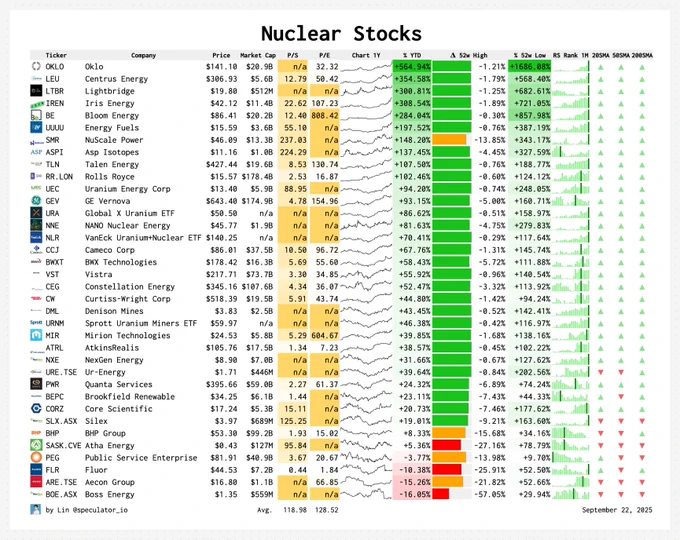
Task: Click the Talen Energy price $427.44
Action: [x=221, y=164]
